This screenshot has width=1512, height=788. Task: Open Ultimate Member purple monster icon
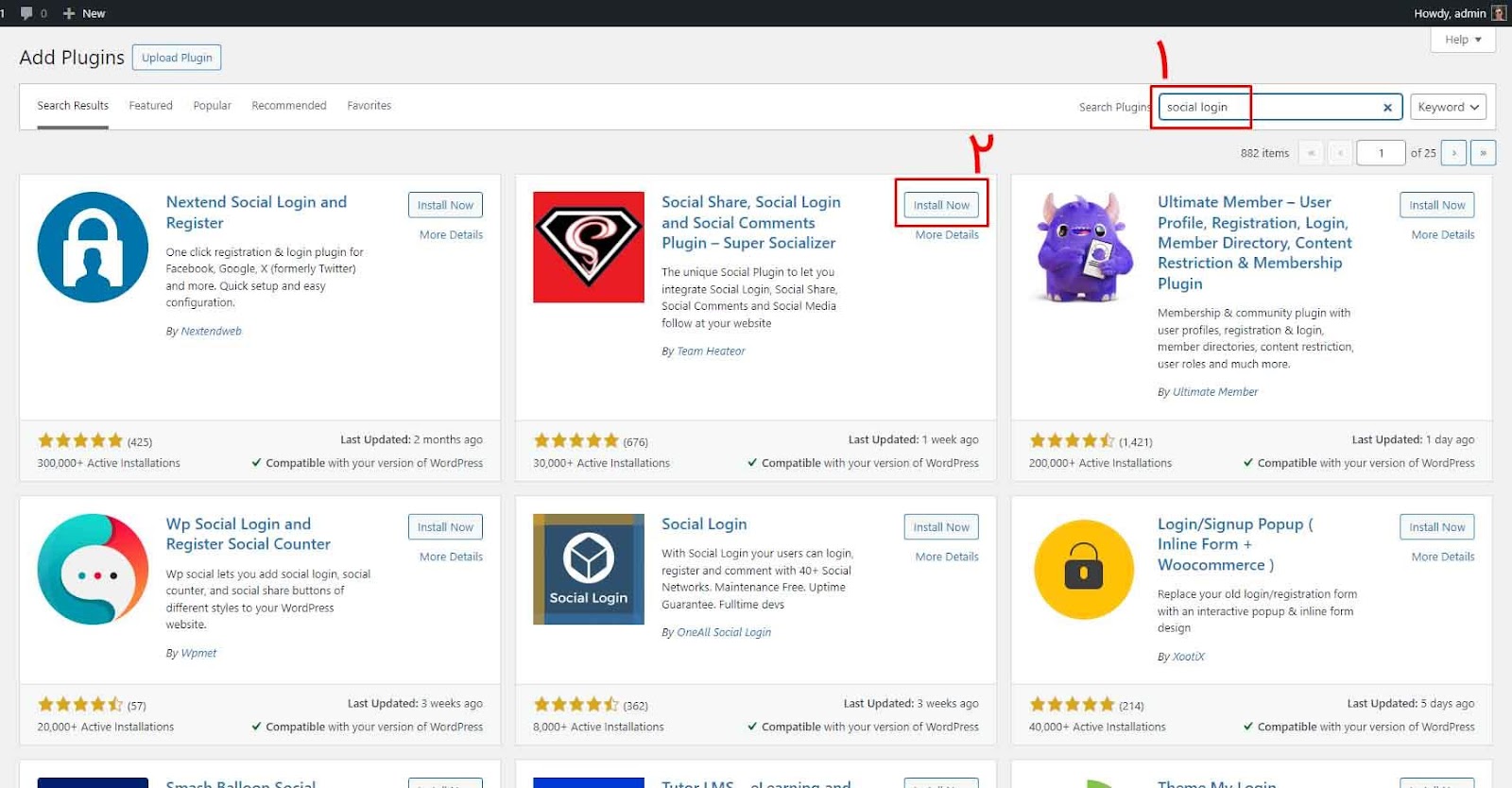tap(1084, 248)
